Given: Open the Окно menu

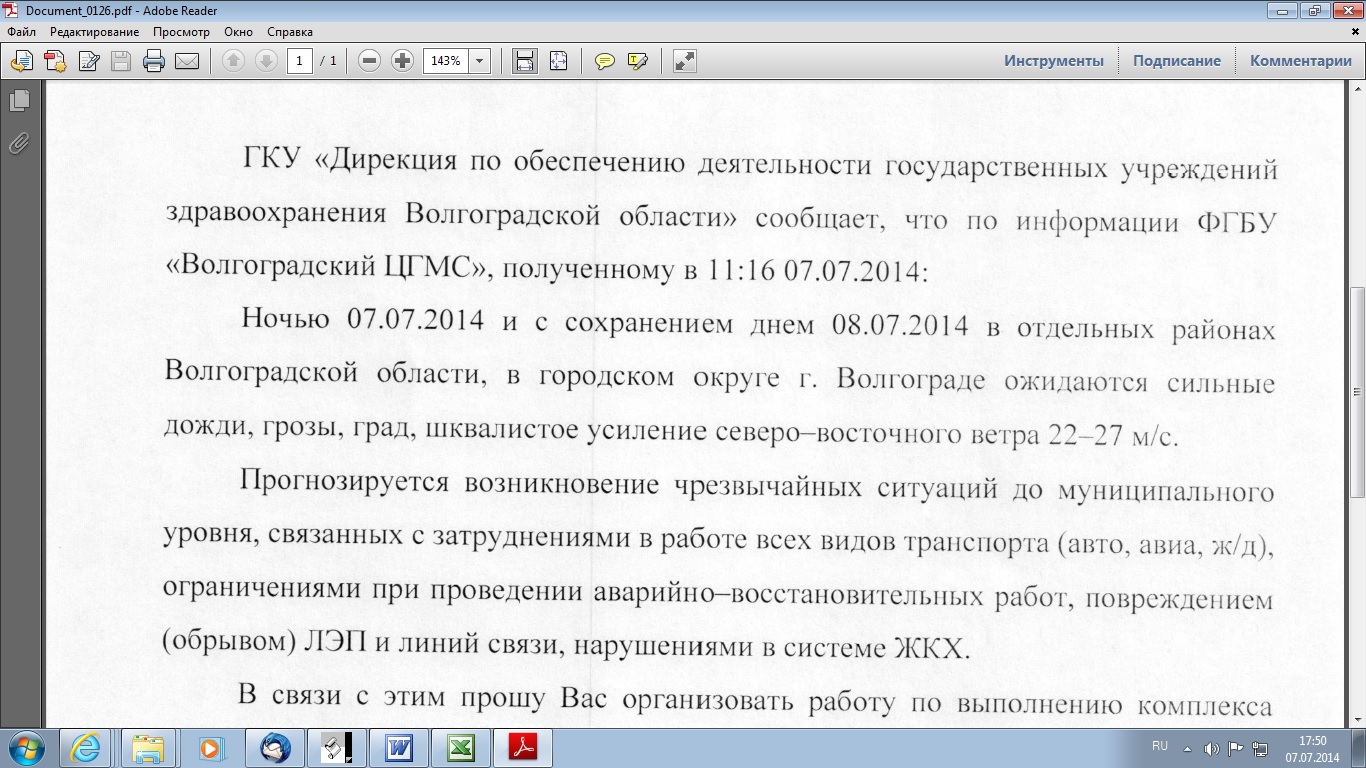Looking at the screenshot, I should 240,32.
